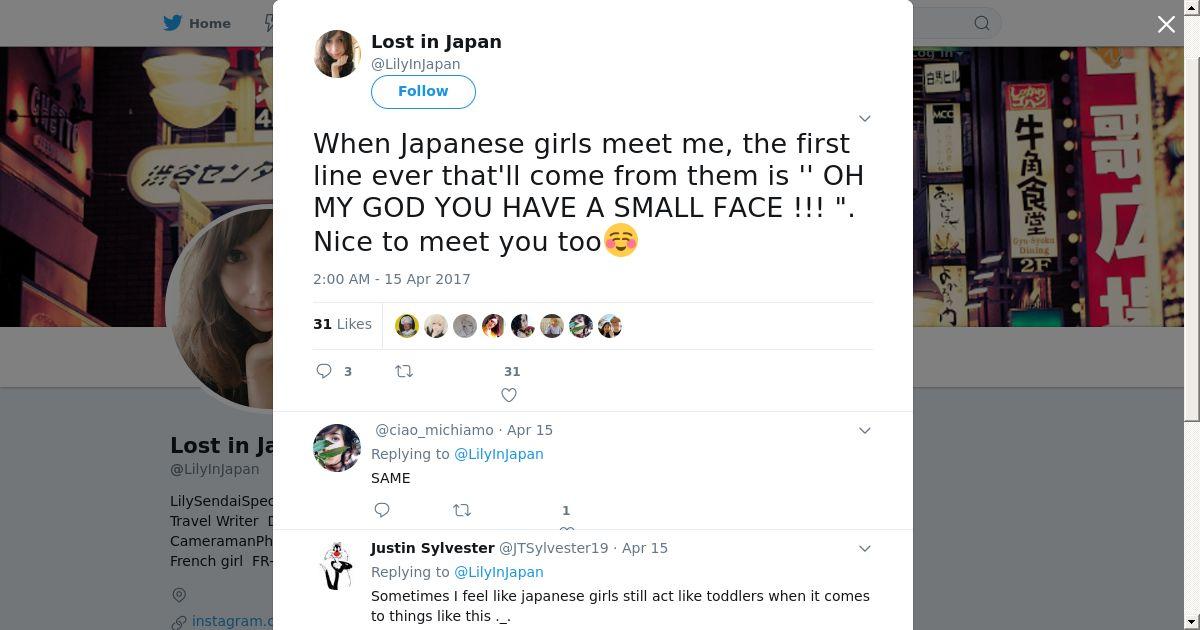Image resolution: width=1200 pixels, height=630 pixels.
Task: Retweet the Lost in Japan tweet
Action: coord(404,371)
